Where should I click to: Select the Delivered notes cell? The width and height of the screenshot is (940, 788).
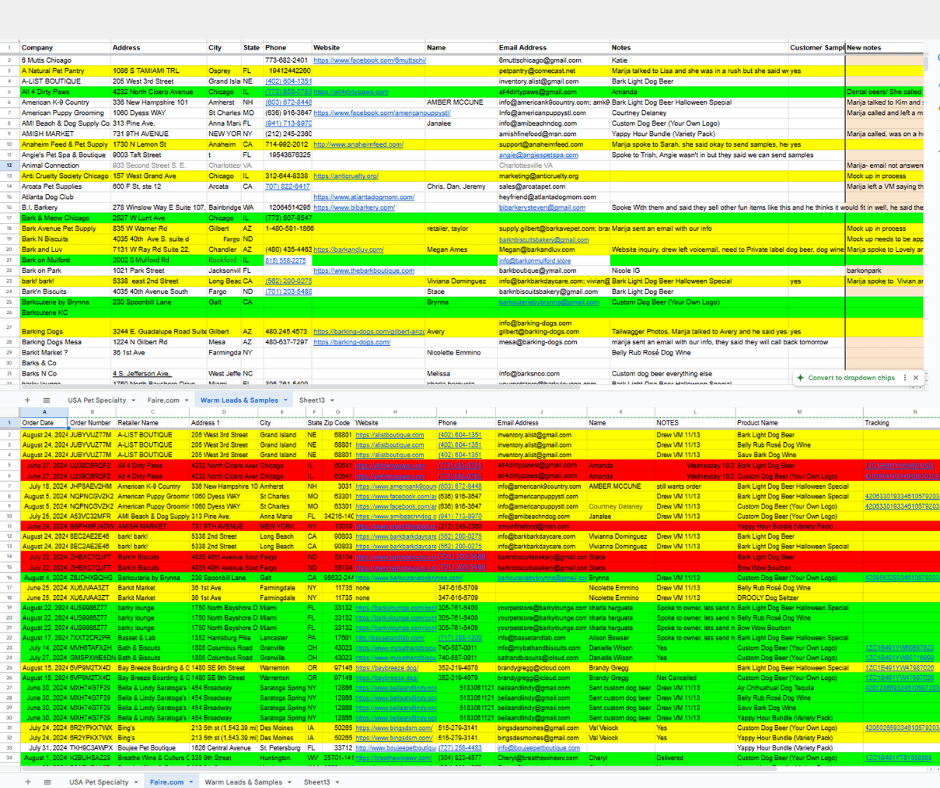[x=695, y=758]
